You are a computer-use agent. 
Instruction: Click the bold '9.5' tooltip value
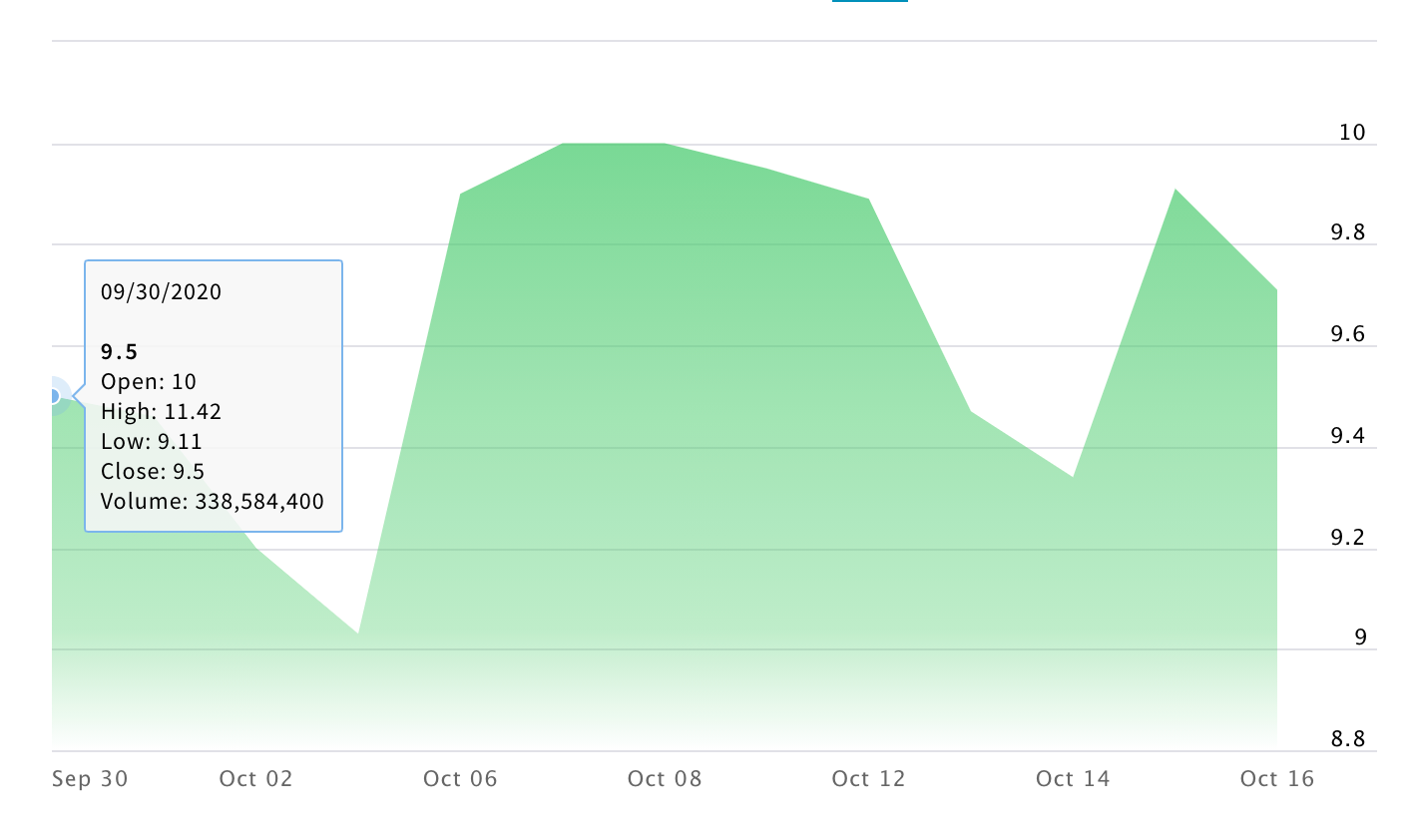coord(120,352)
